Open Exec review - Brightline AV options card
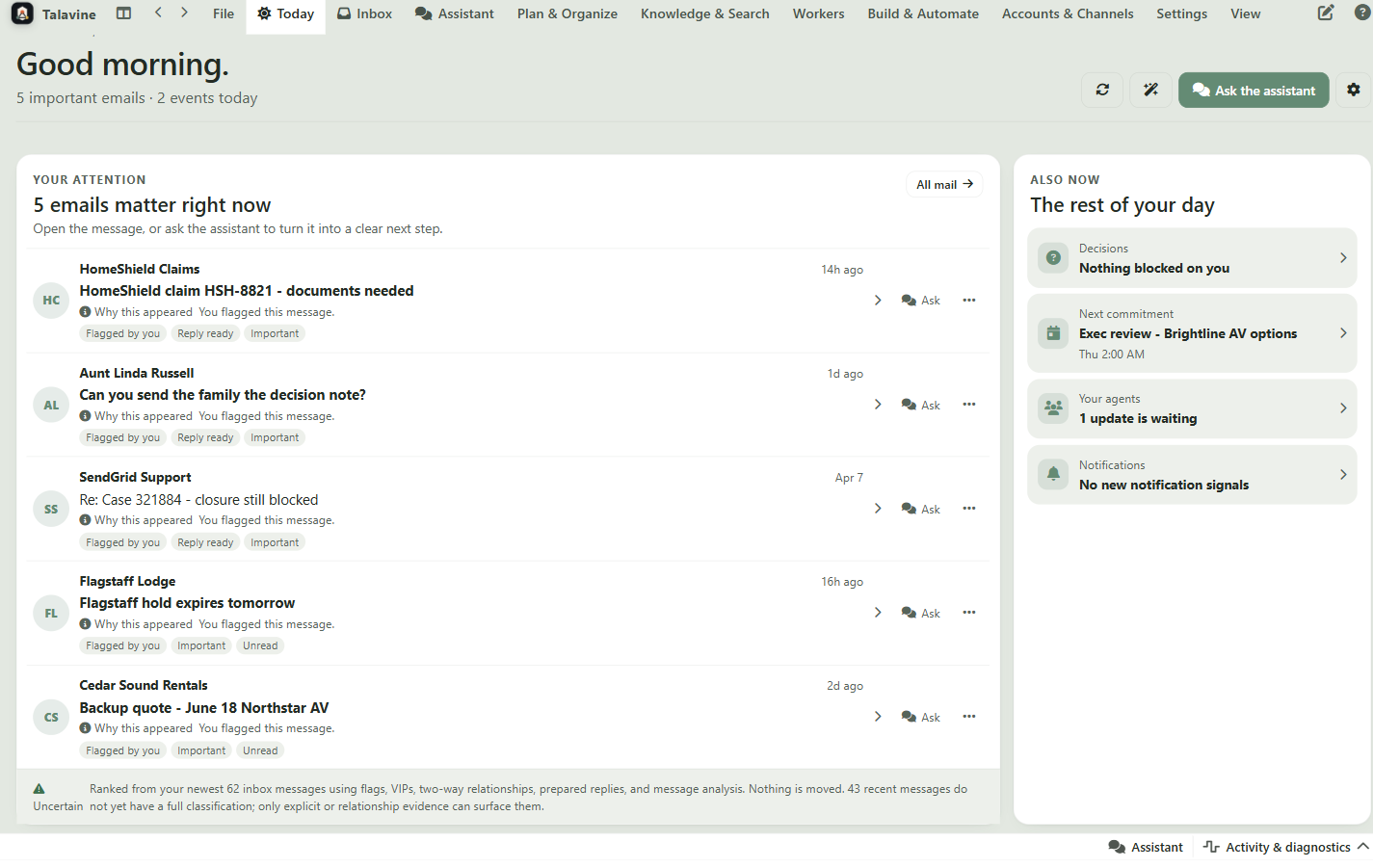Viewport: 1373px width, 868px height. (1192, 333)
